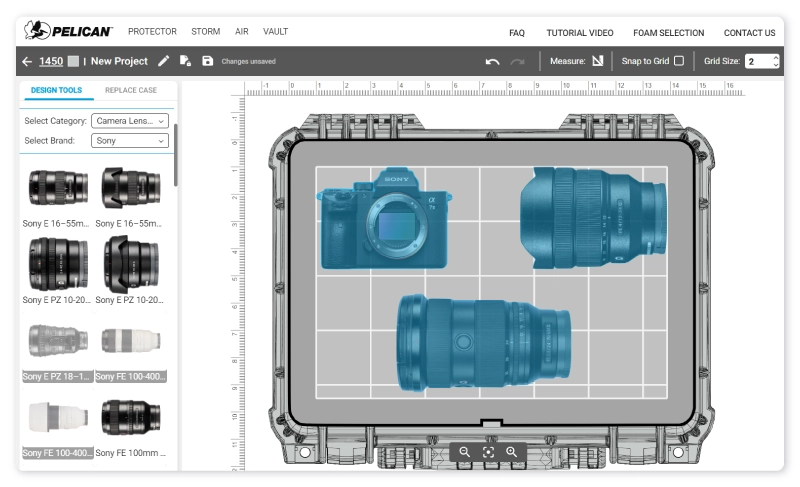
Task: Activate the Measure ruler tool
Action: 597,61
